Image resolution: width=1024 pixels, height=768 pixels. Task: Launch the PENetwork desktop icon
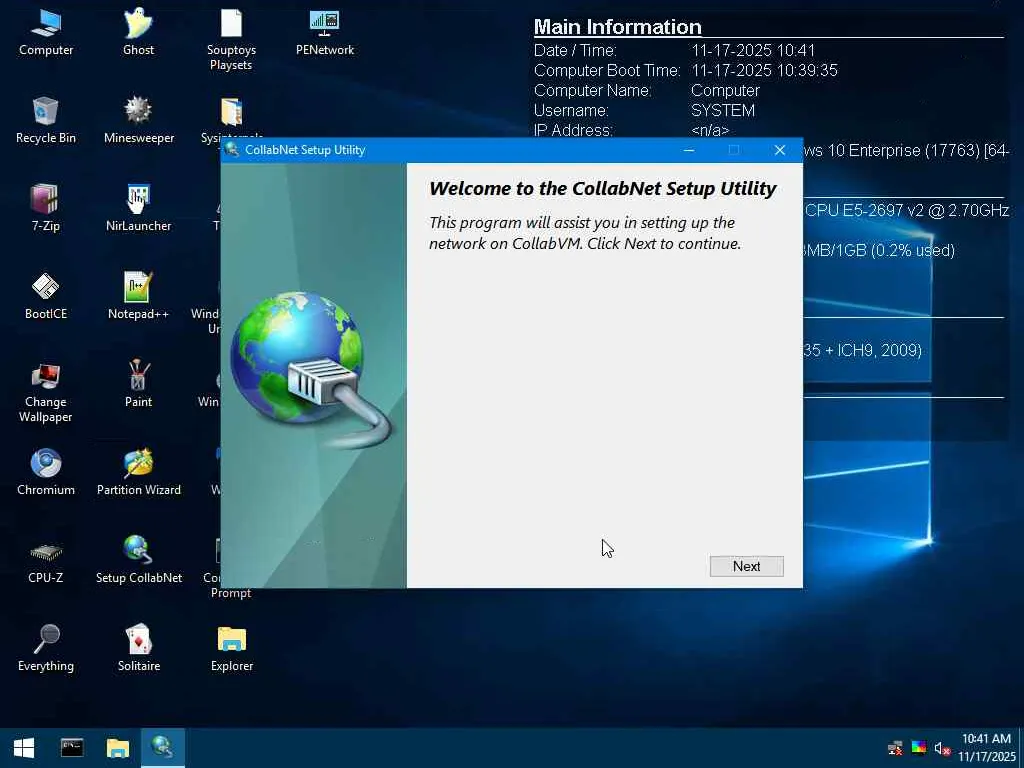(325, 33)
